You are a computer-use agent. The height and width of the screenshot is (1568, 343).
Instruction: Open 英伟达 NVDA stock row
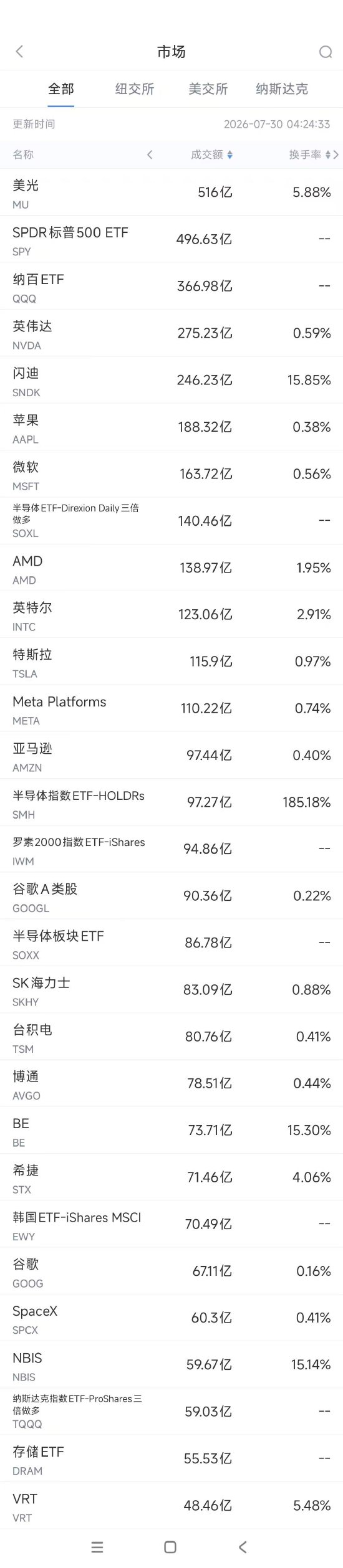pyautogui.click(x=171, y=333)
